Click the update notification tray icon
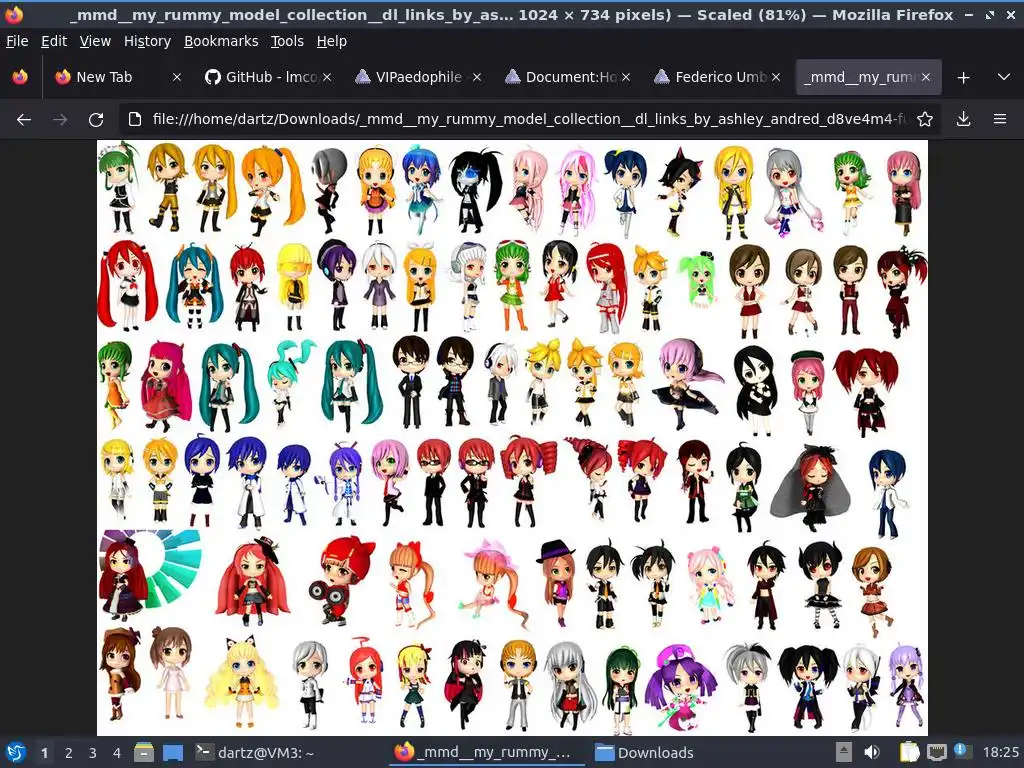The height and width of the screenshot is (768, 1024). pos(962,751)
